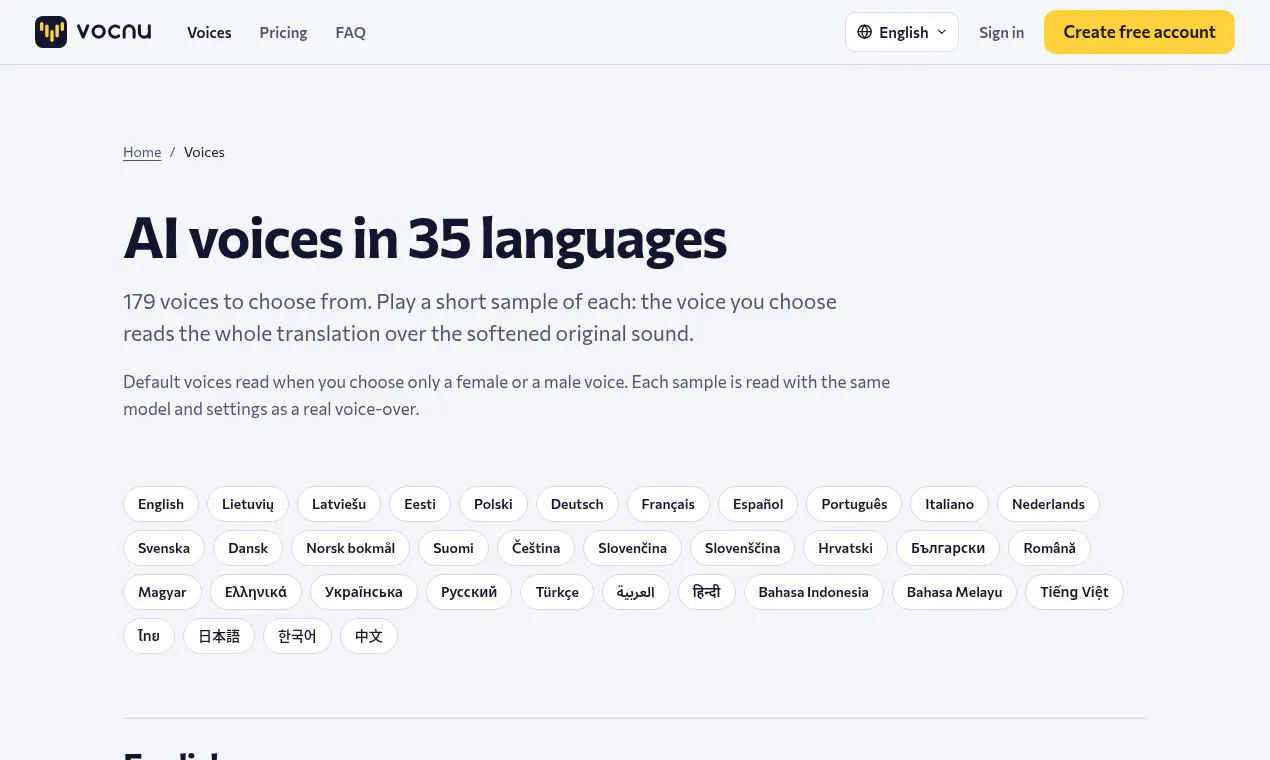
Task: Select the English language chip
Action: pos(161,504)
